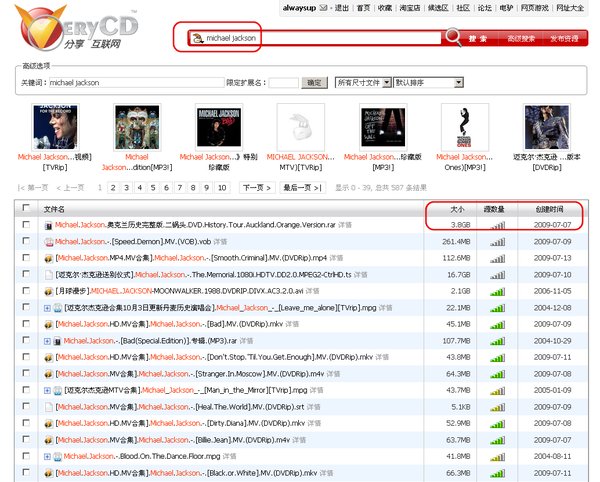Image resolution: width=600 pixels, height=482 pixels.
Task: Open 论坛 in top navigation
Action: tap(484, 8)
